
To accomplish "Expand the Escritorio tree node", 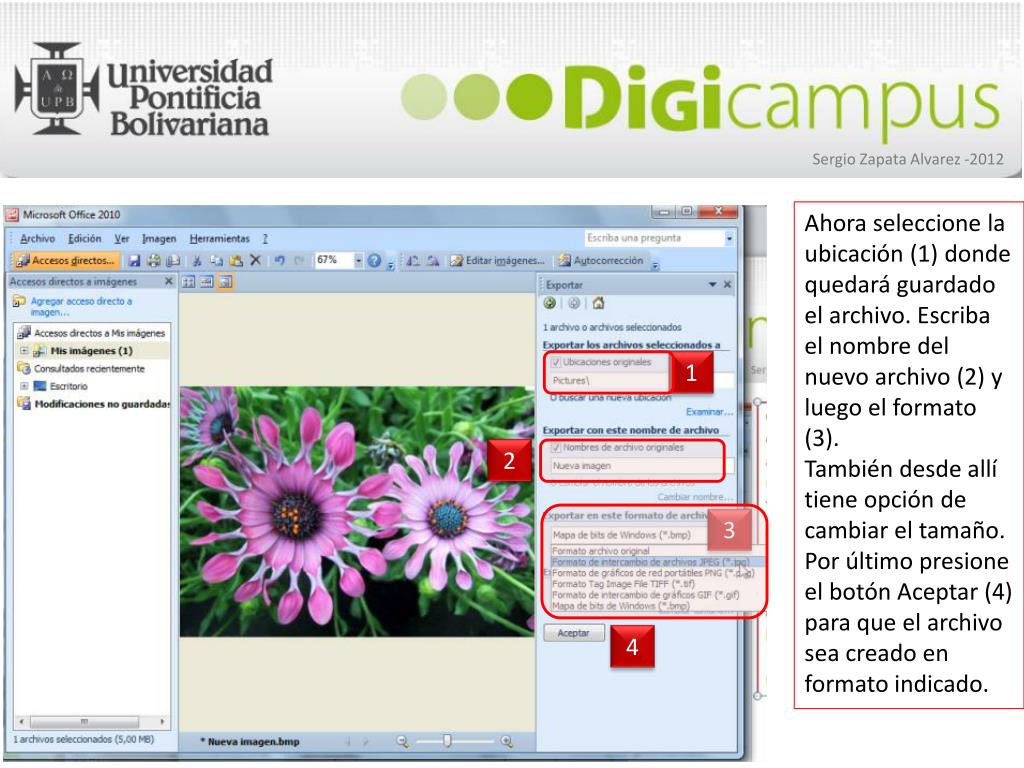I will point(24,386).
